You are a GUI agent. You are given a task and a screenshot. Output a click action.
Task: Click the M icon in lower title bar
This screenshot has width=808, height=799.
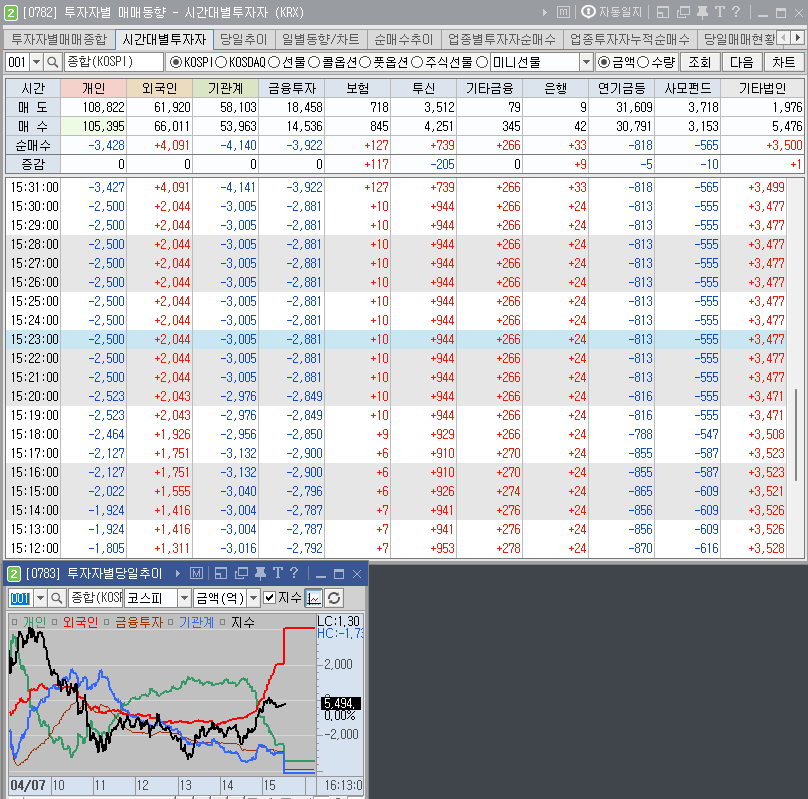click(x=196, y=573)
